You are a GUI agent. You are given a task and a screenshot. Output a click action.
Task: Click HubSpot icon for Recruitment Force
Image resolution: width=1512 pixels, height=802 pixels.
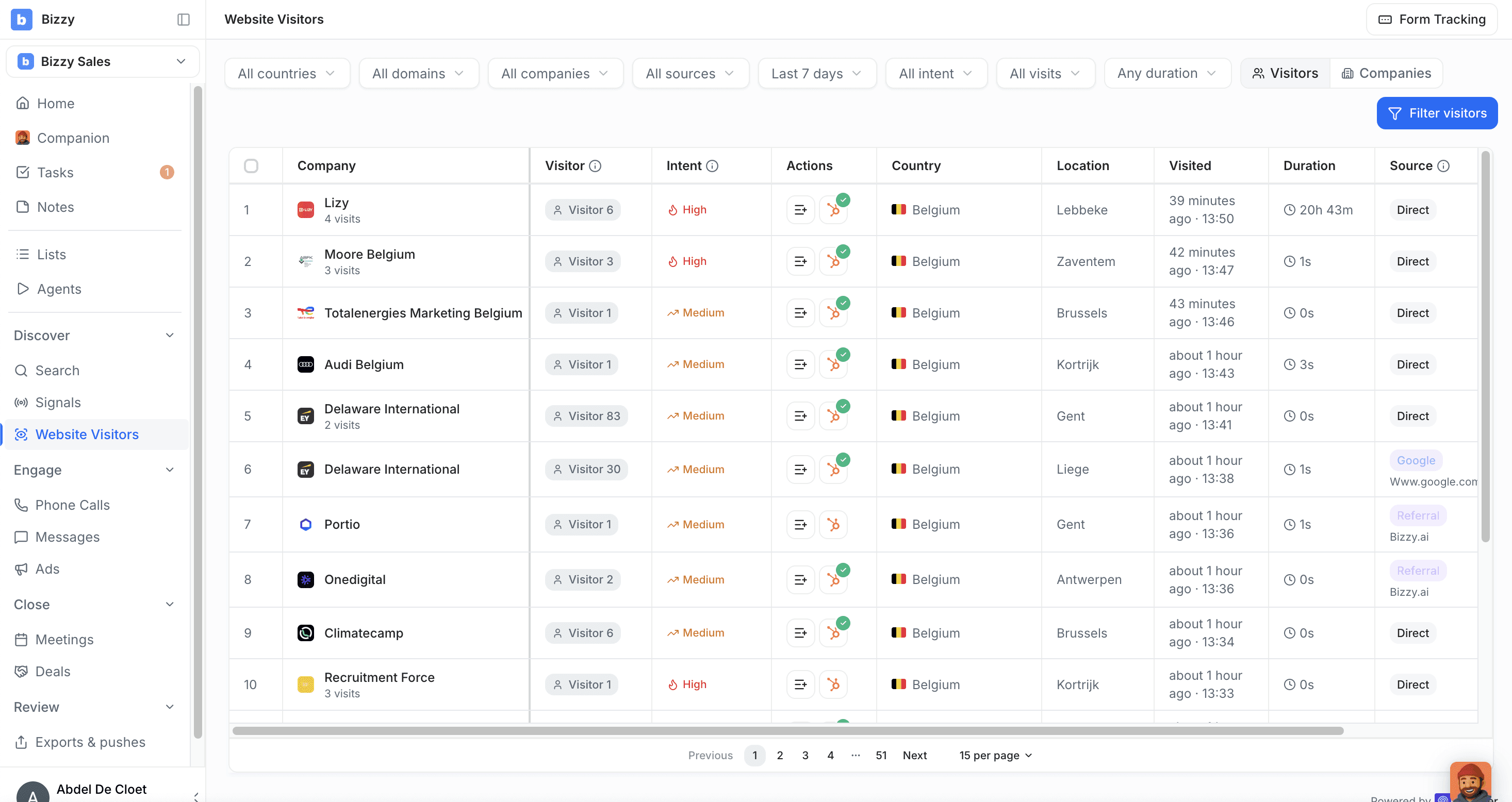tap(833, 684)
